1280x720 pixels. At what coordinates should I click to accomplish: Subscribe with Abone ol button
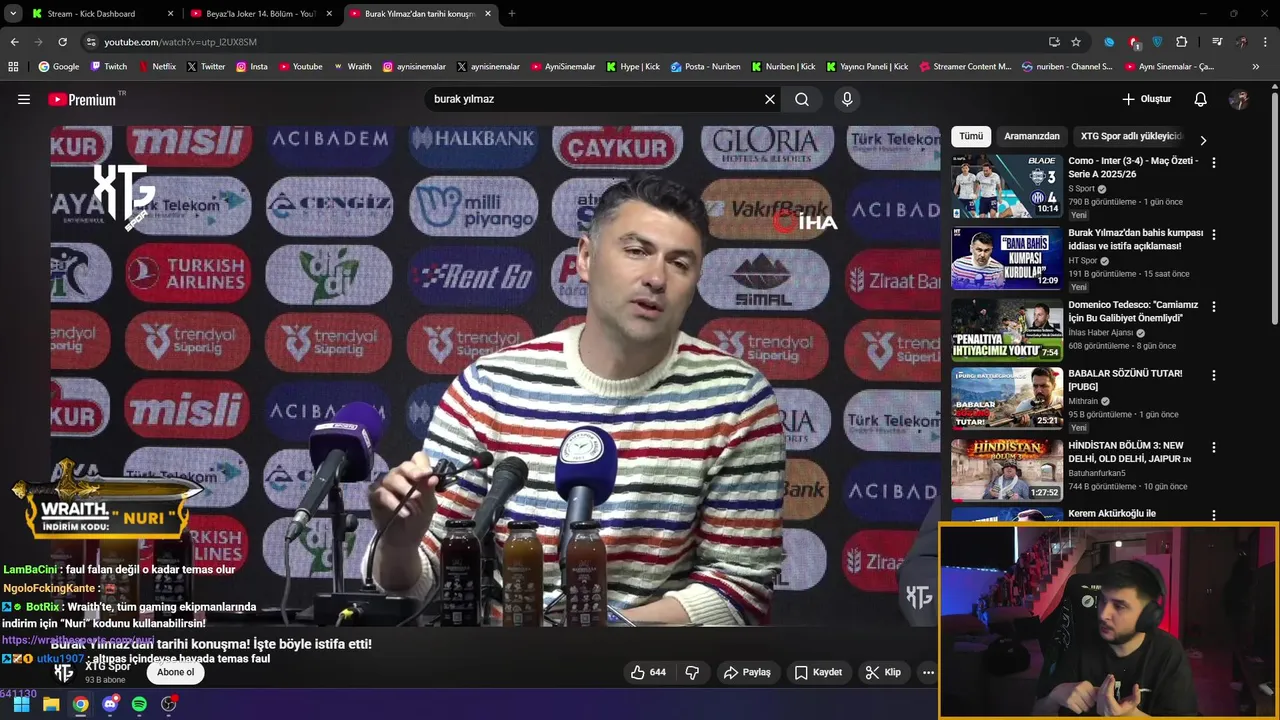click(x=175, y=672)
